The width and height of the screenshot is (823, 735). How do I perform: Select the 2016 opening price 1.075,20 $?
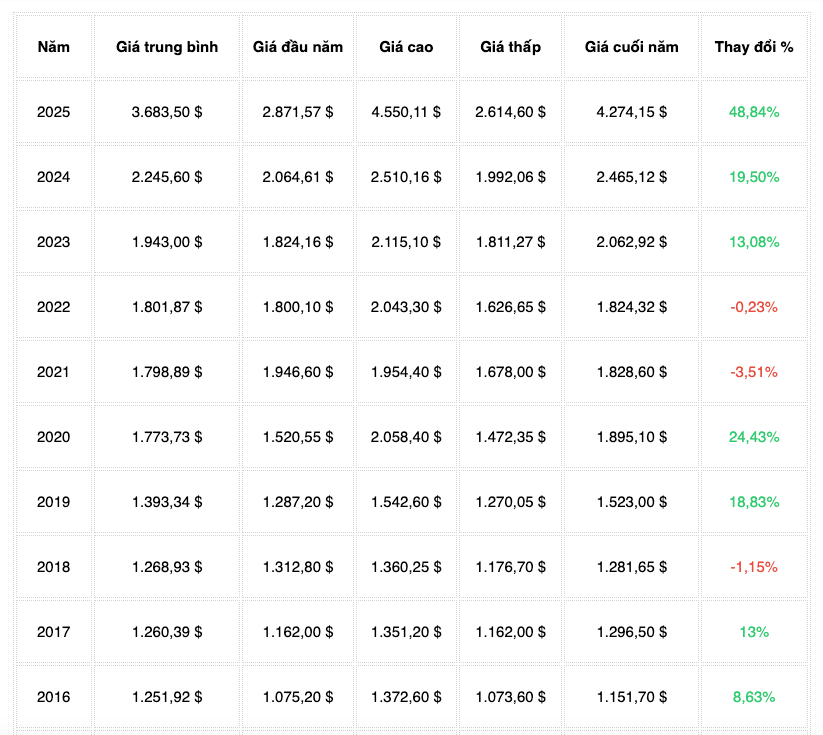pos(298,697)
